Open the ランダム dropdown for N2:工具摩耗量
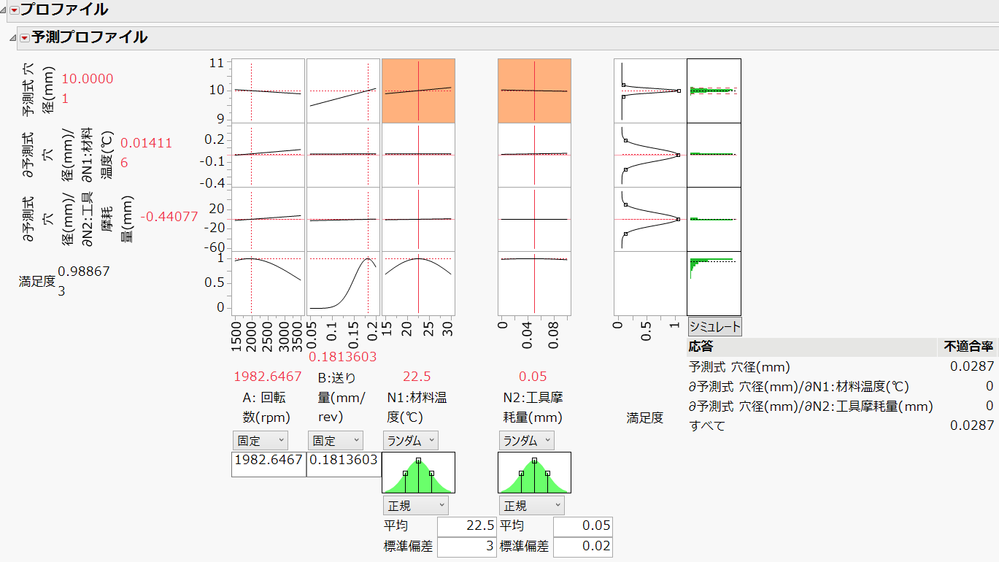The height and width of the screenshot is (562, 999). (x=526, y=440)
